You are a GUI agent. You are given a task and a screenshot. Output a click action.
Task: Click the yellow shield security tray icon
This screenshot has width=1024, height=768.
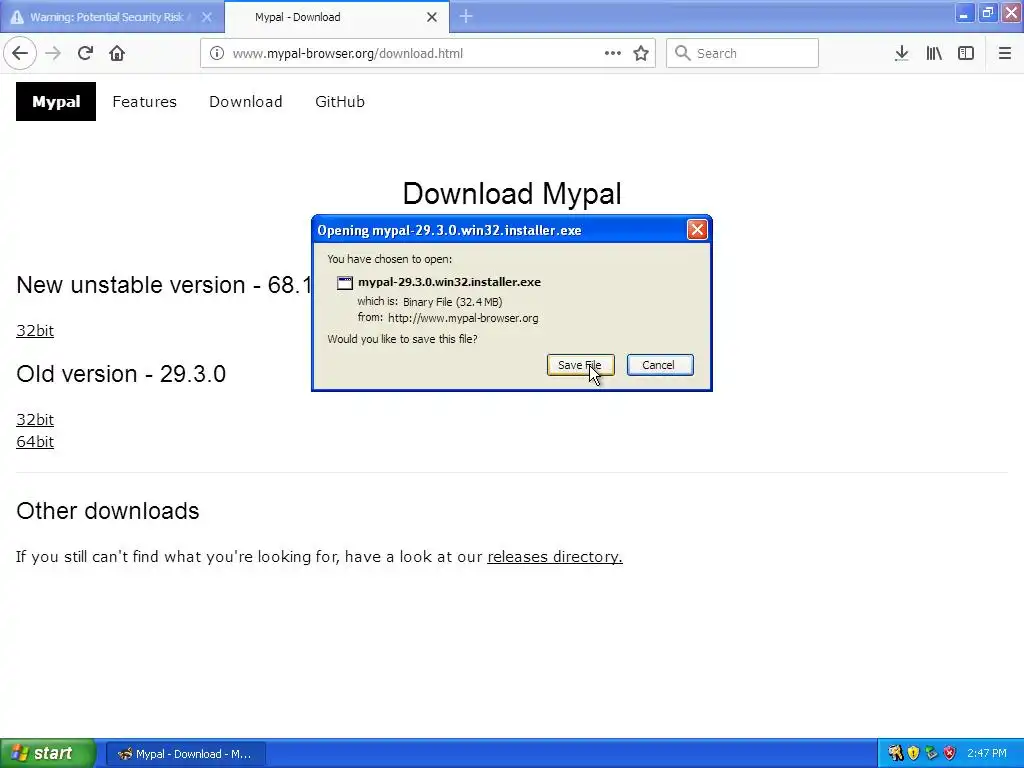914,753
